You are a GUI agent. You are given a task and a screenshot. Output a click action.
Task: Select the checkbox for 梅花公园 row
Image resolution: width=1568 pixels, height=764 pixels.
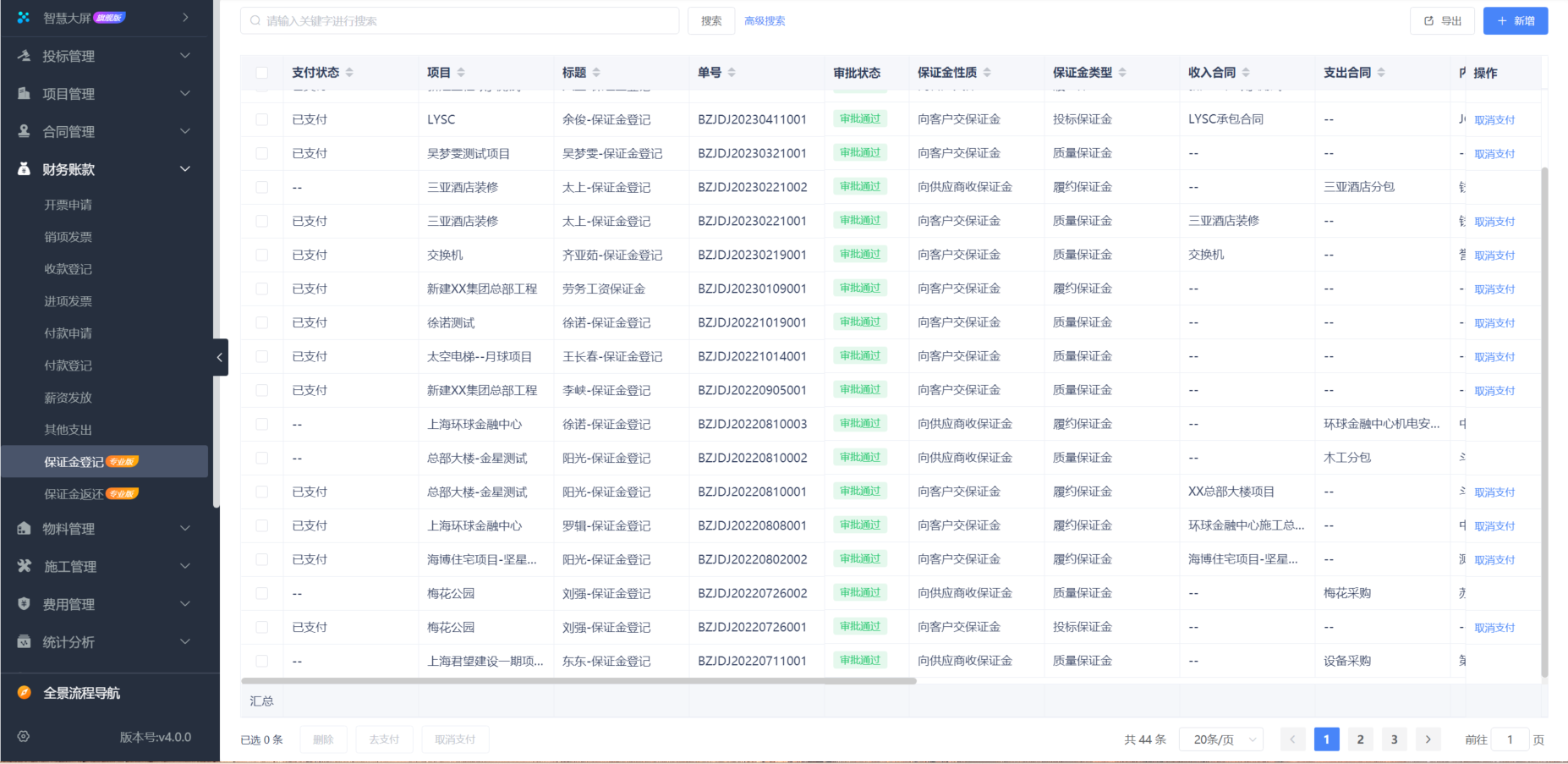click(262, 593)
